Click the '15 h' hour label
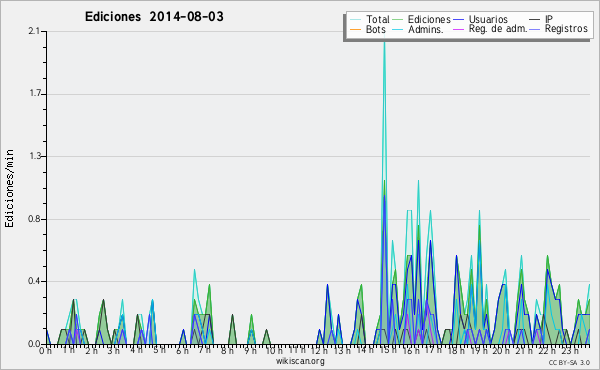Viewport: 600px width, 370px height. click(x=388, y=350)
